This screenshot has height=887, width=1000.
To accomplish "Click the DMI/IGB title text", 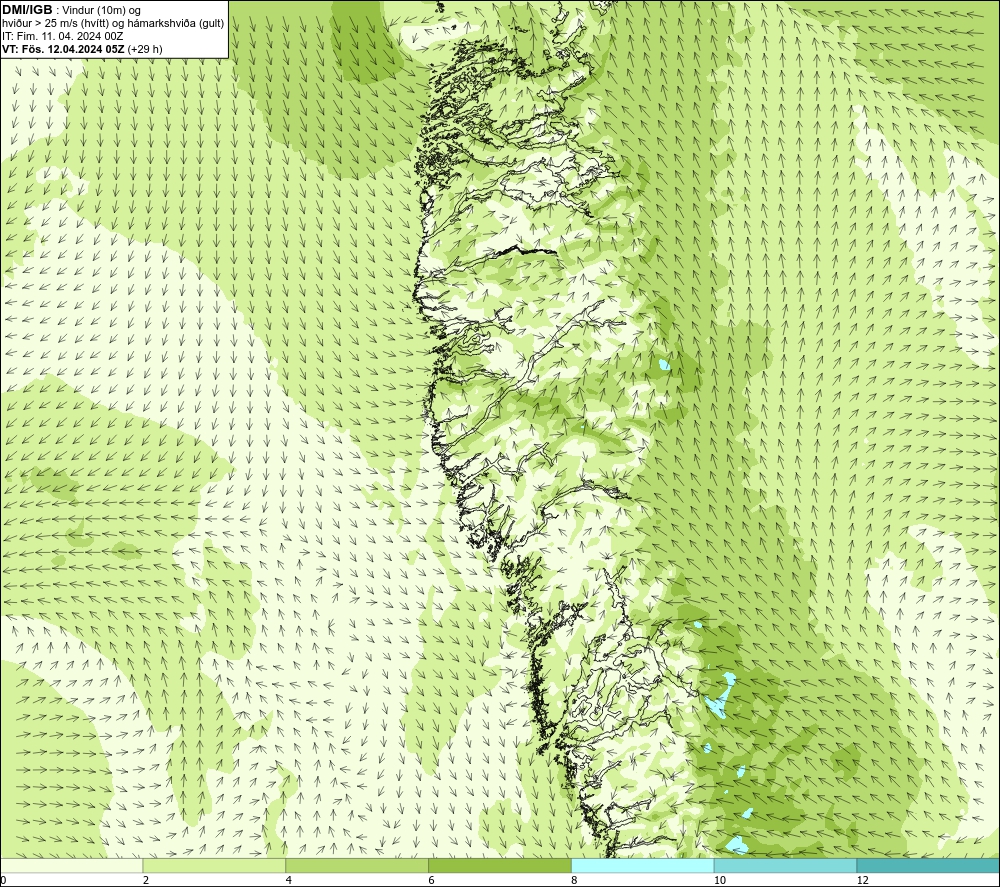I will 27,10.
